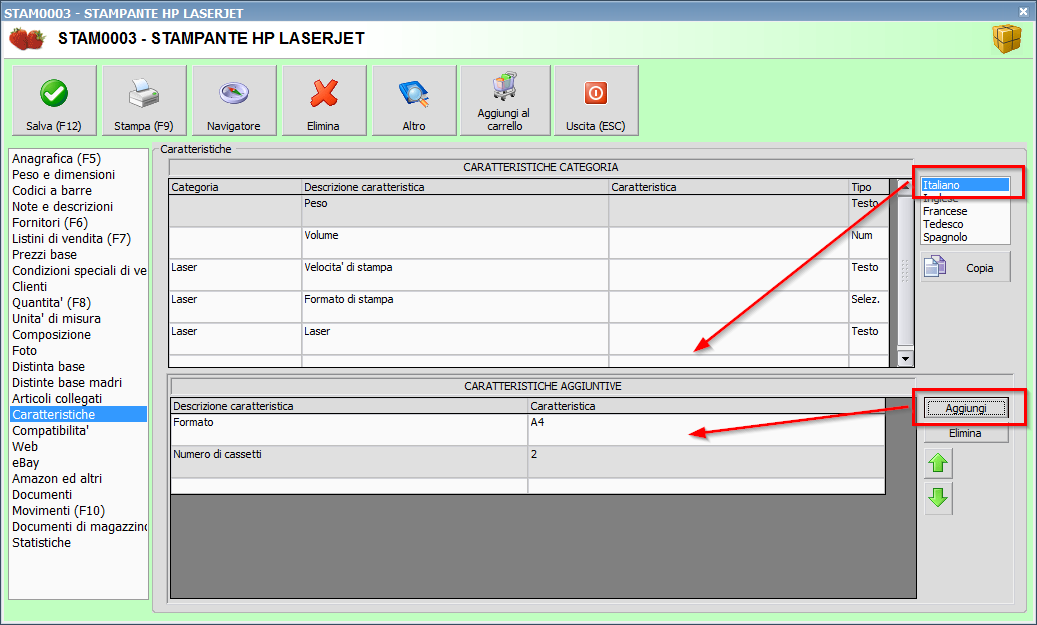The height and width of the screenshot is (625, 1037).
Task: Open the Movimenti (F10) section
Action: (78, 511)
